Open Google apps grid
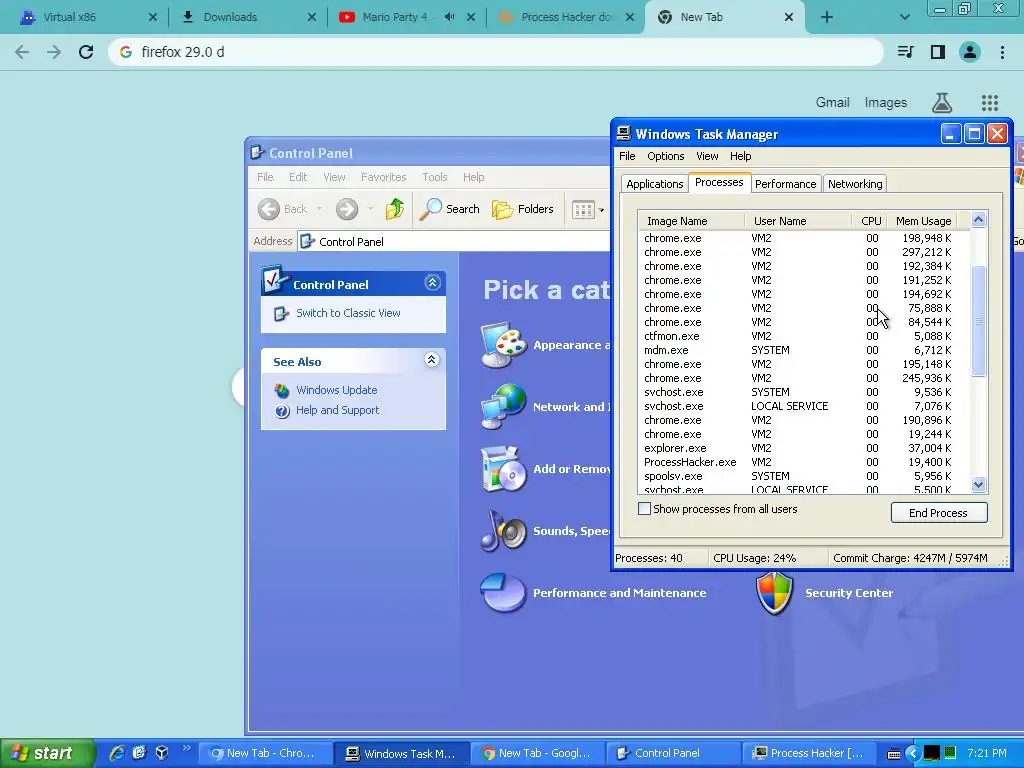This screenshot has width=1024, height=768. (989, 103)
